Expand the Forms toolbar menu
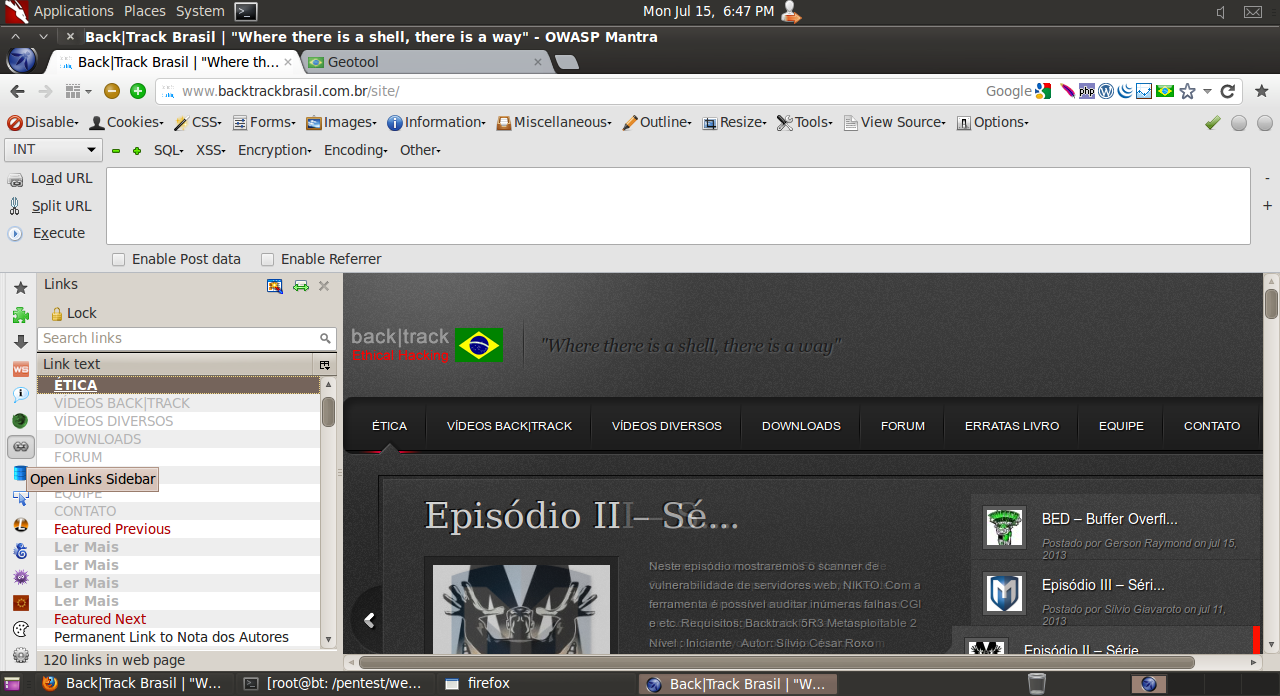 (264, 122)
